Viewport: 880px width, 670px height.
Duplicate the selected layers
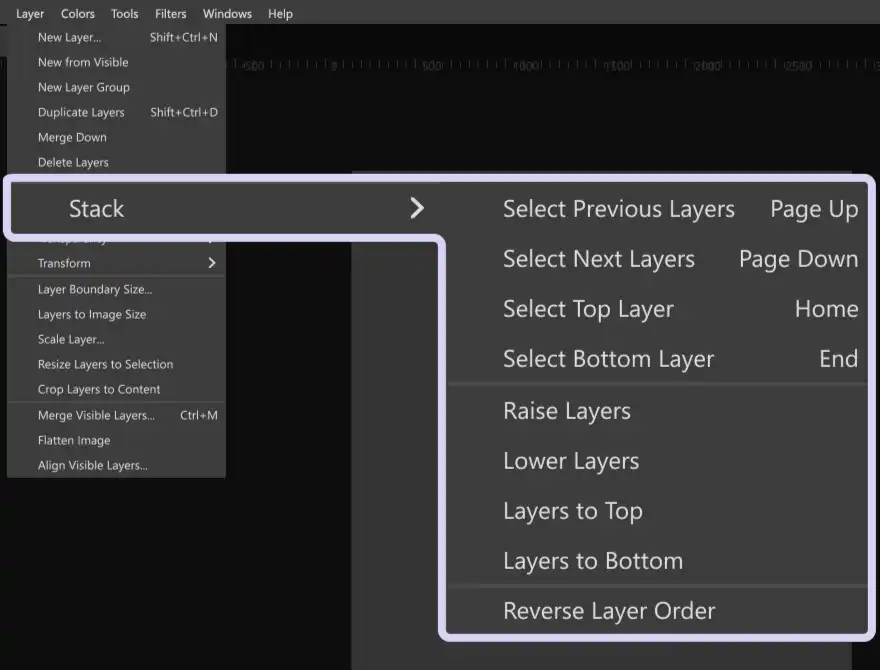80,112
